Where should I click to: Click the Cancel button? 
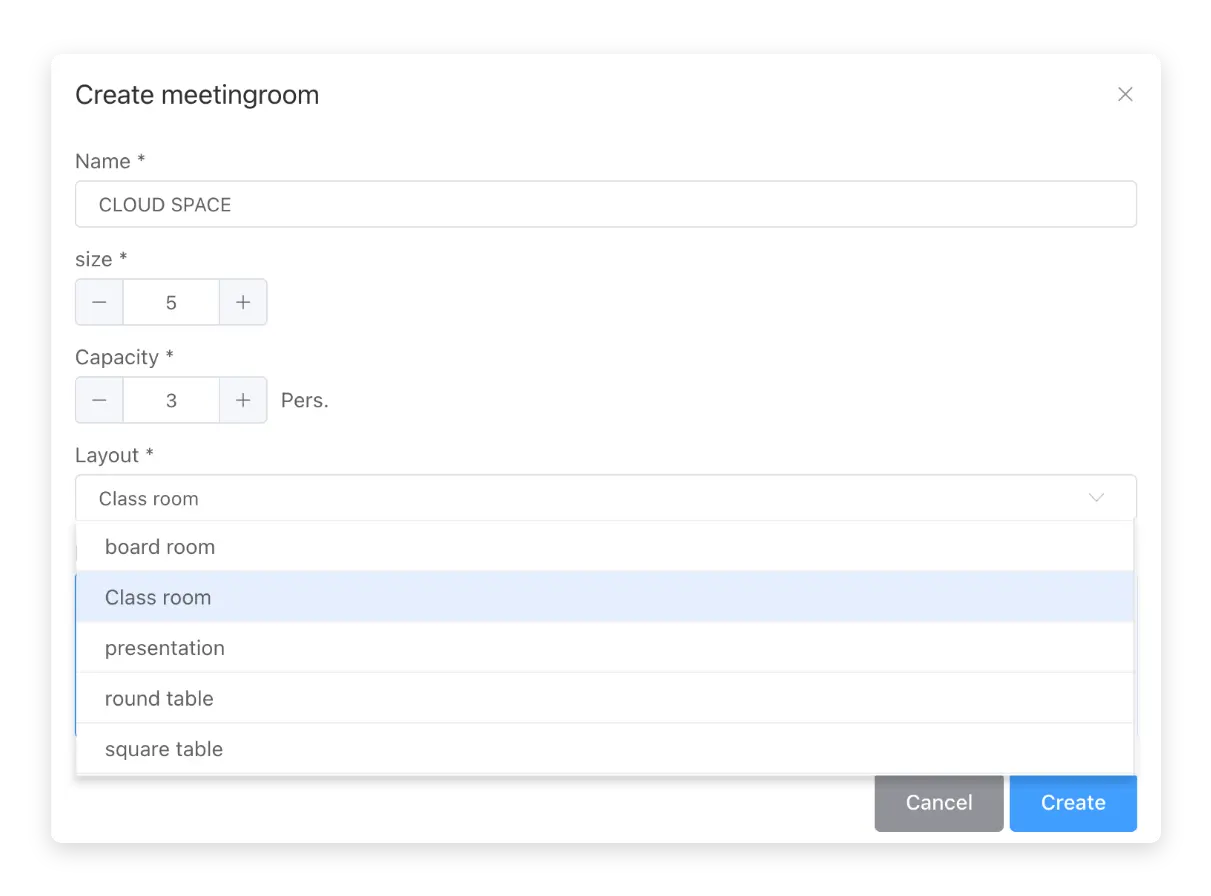tap(939, 803)
